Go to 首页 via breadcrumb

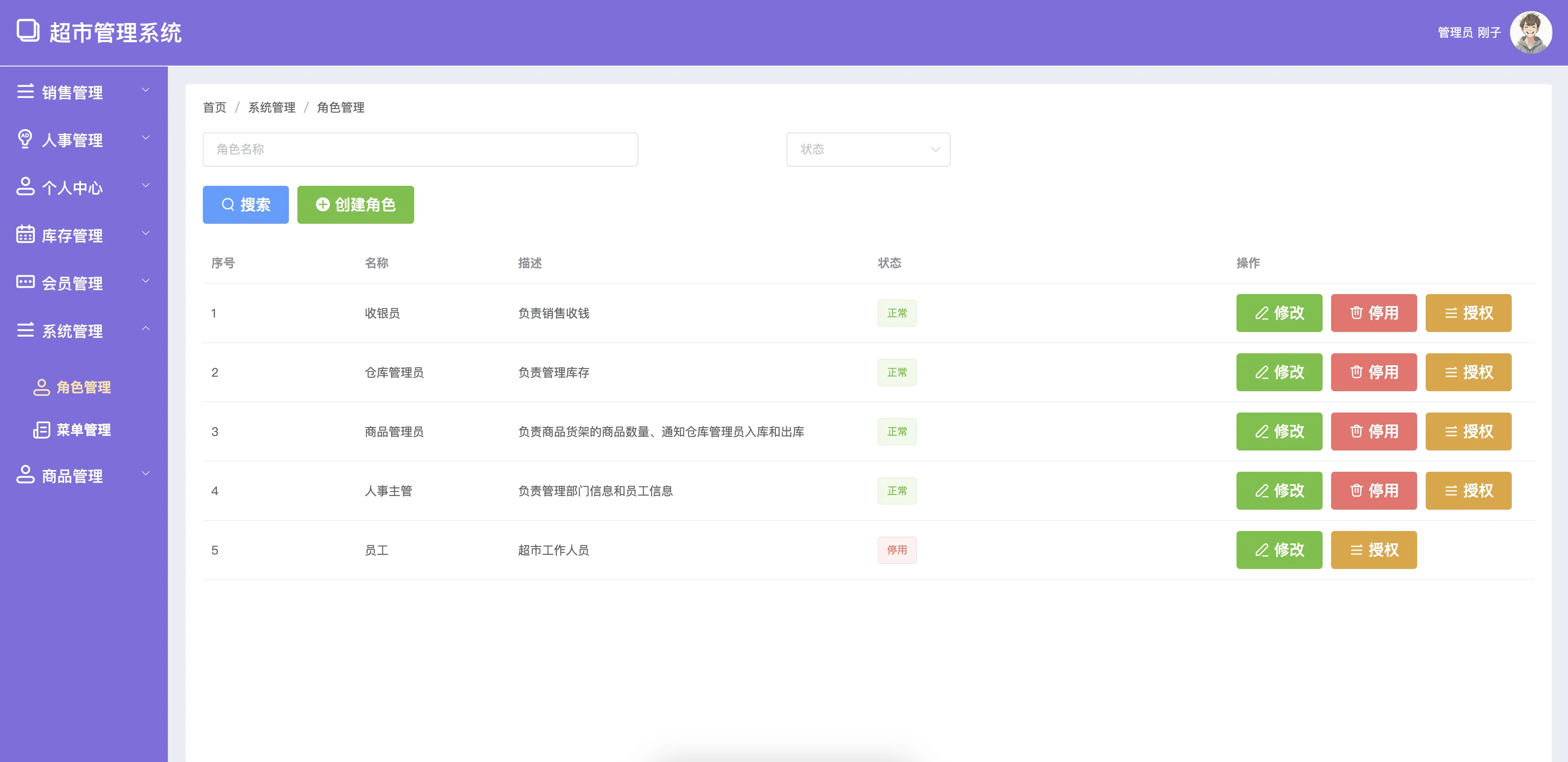coord(214,108)
